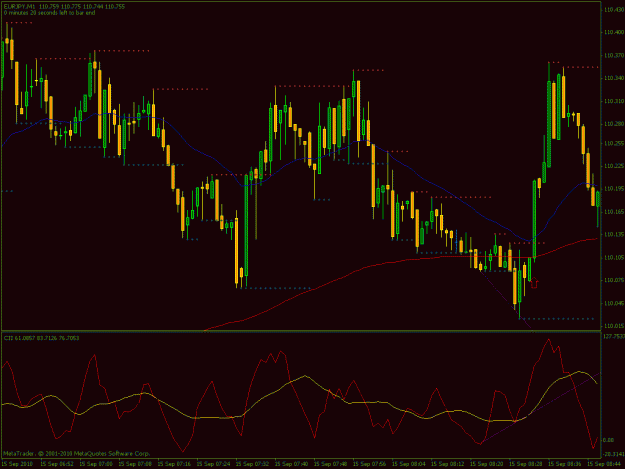
Task: Select the 15 Sep 08:12 time label
Action: click(447, 464)
